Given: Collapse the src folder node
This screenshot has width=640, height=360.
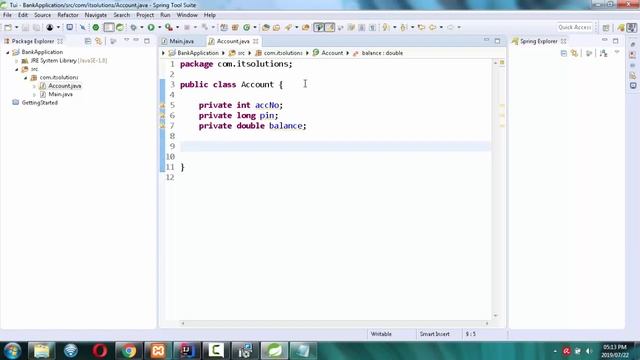Looking at the screenshot, I should pyautogui.click(x=17, y=69).
